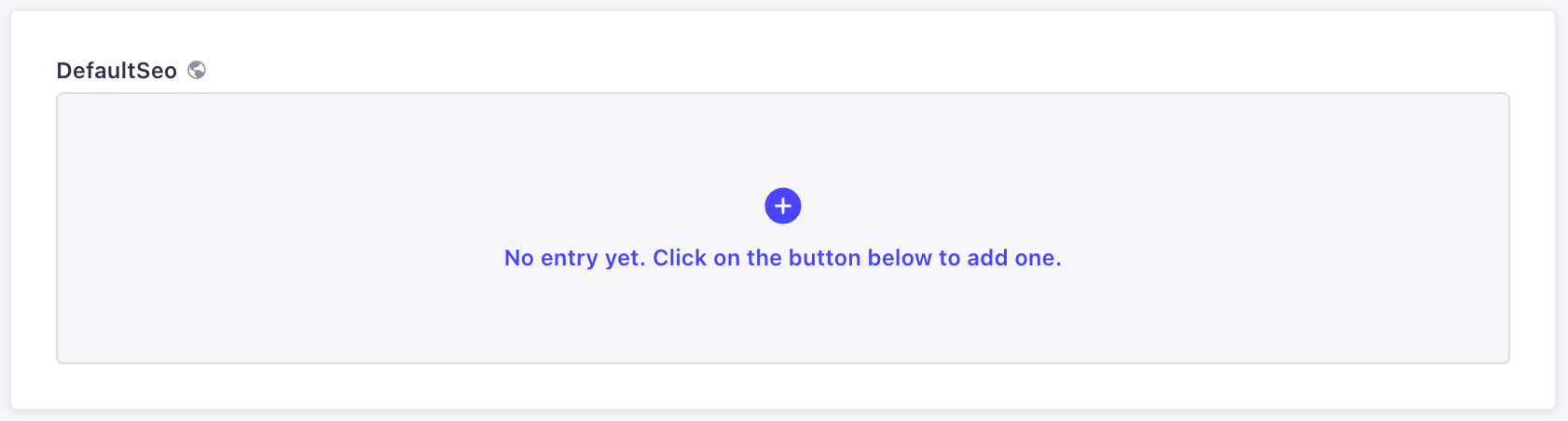
Task: Click the blue plus circle icon
Action: [x=783, y=206]
